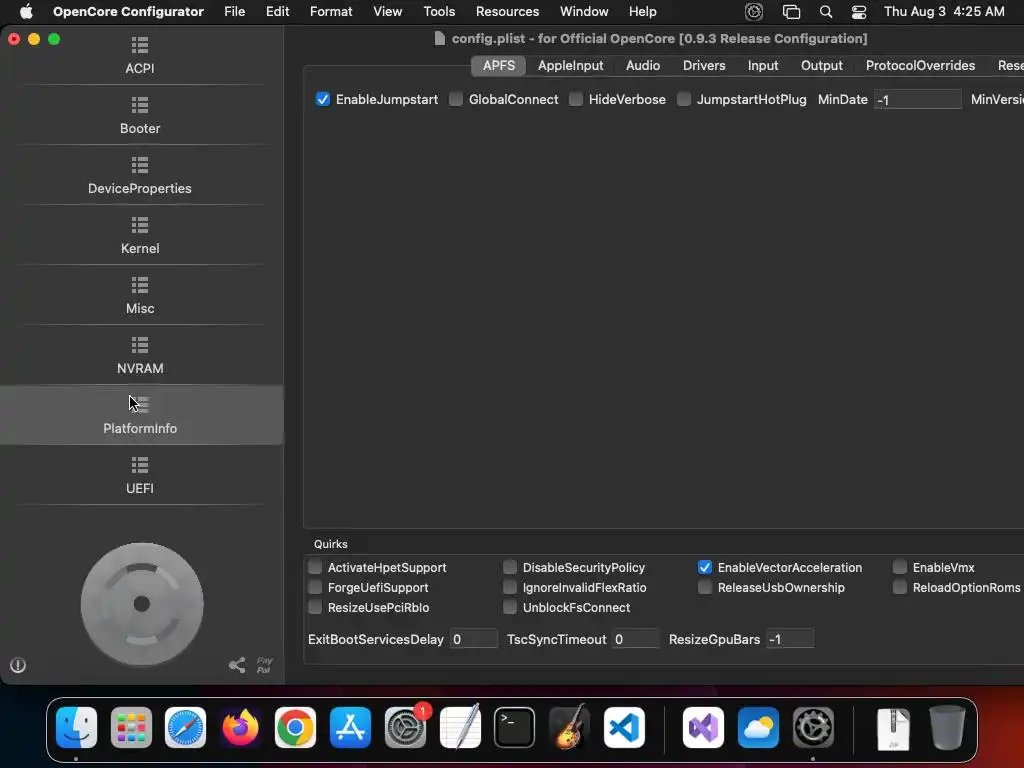Viewport: 1024px width, 768px height.
Task: Select the APFS tab
Action: pyautogui.click(x=499, y=65)
